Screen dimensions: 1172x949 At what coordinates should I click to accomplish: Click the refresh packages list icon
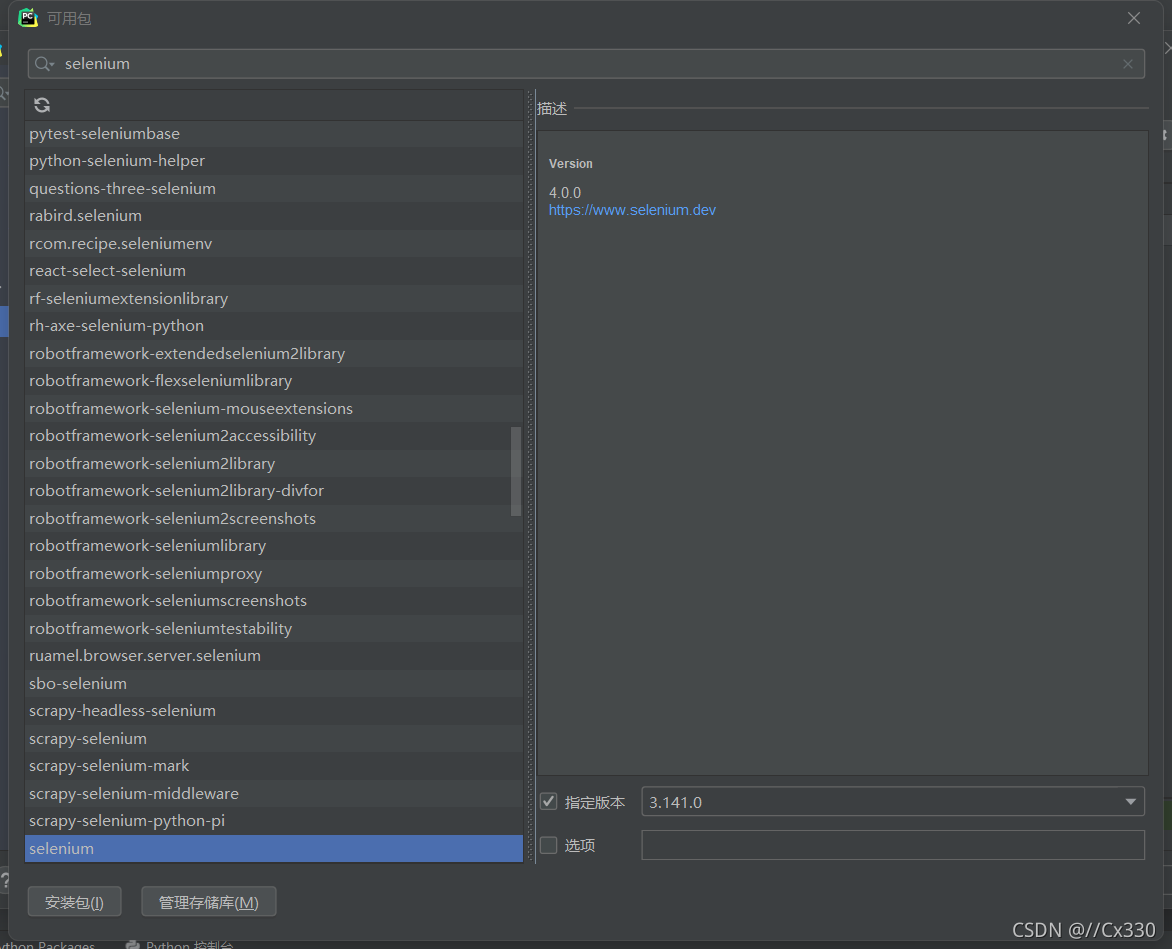point(42,105)
